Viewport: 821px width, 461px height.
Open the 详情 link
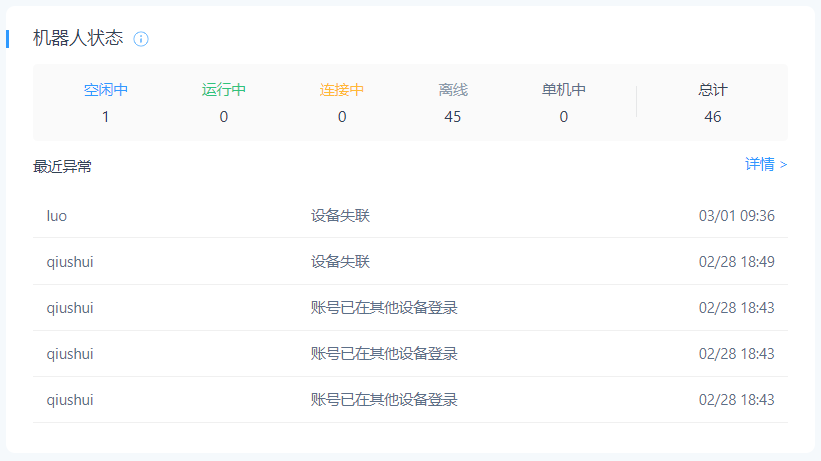click(x=766, y=164)
